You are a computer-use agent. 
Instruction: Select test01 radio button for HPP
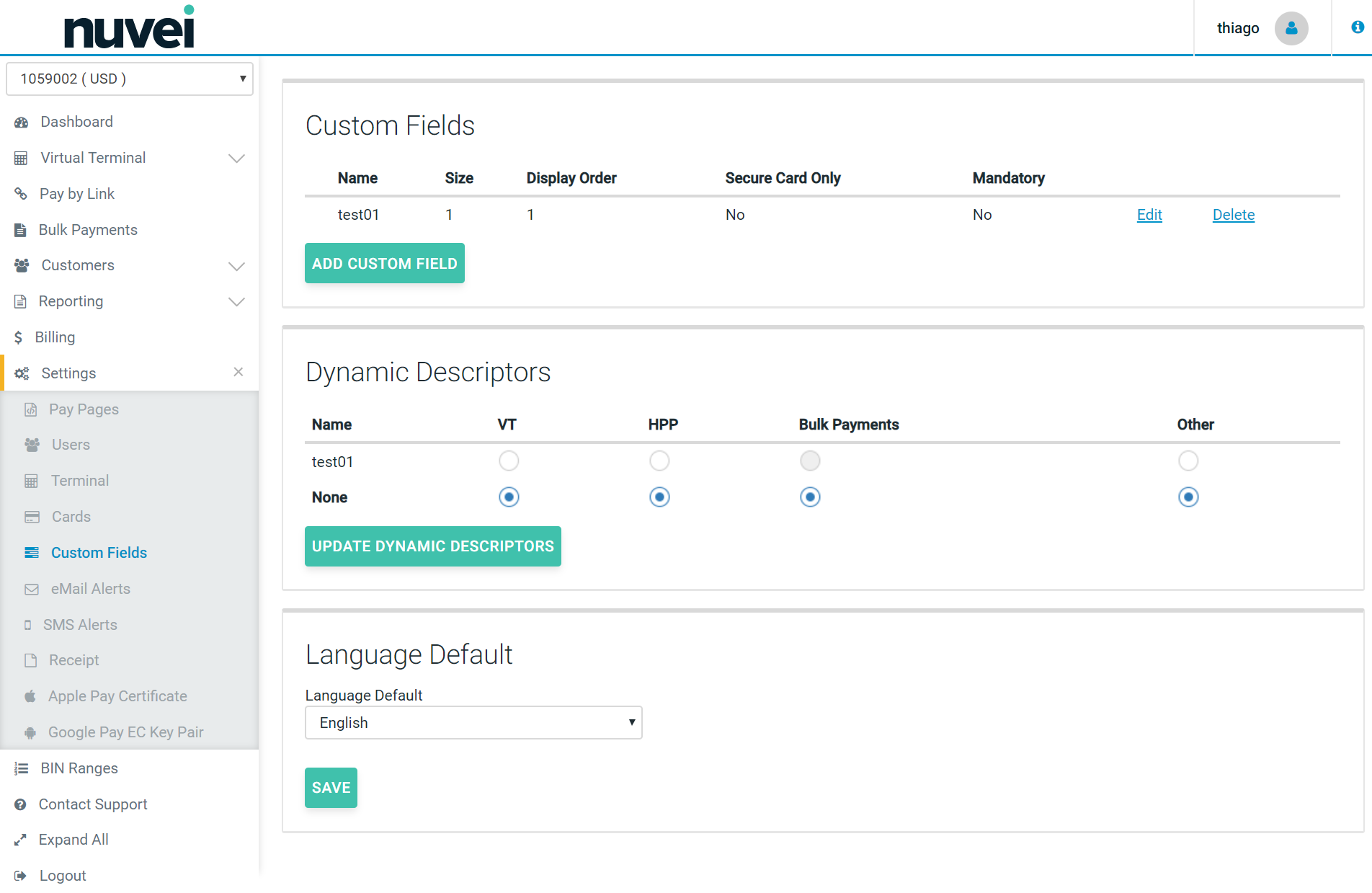pyautogui.click(x=659, y=461)
